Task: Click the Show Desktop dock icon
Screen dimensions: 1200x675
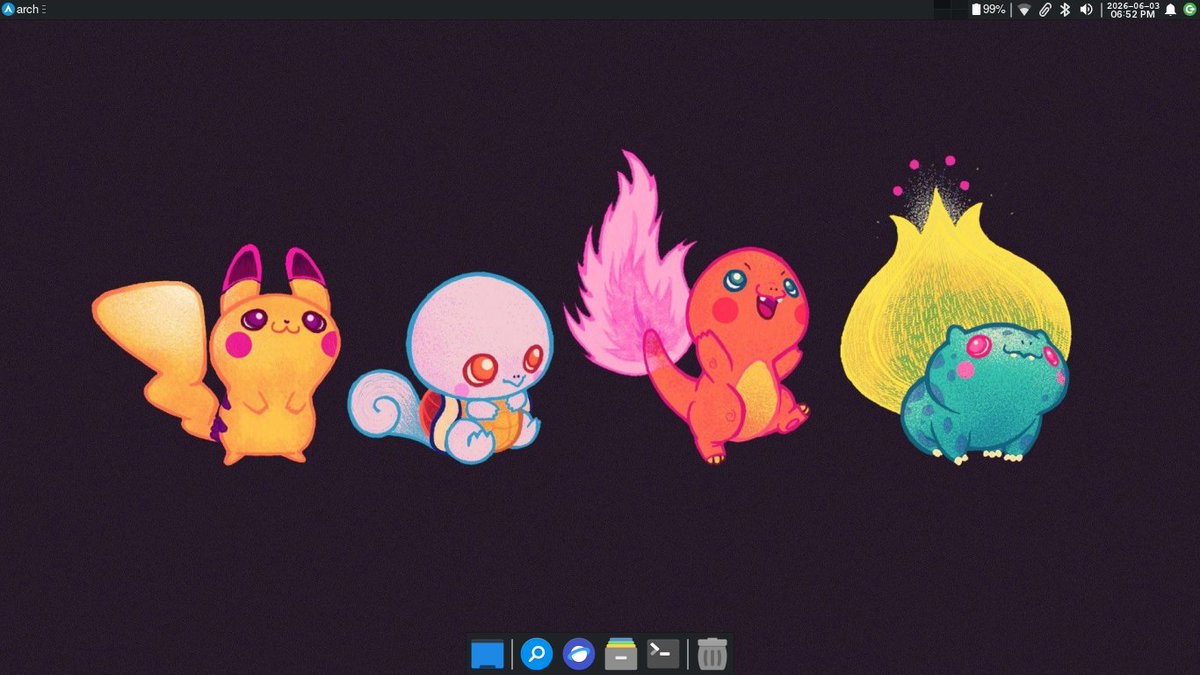Action: tap(487, 654)
